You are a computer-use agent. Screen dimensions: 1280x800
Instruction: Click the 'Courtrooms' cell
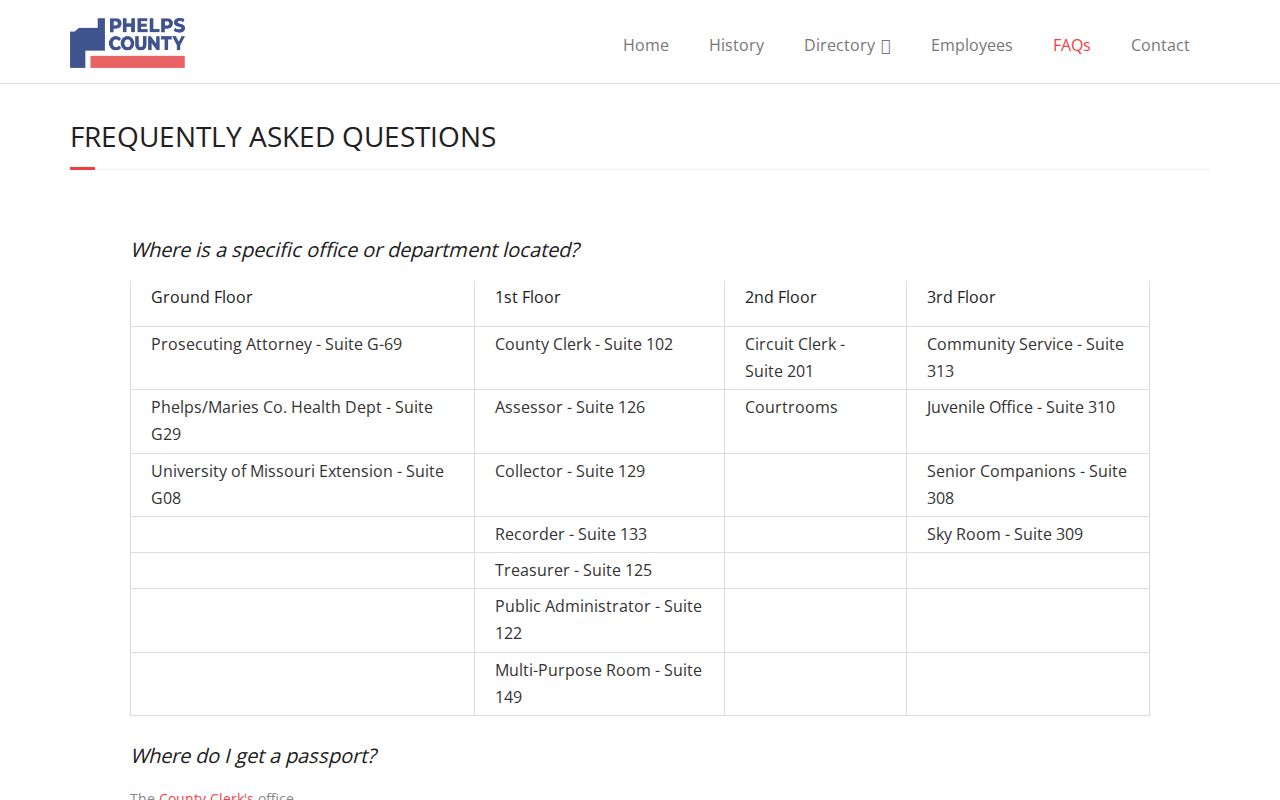(815, 421)
